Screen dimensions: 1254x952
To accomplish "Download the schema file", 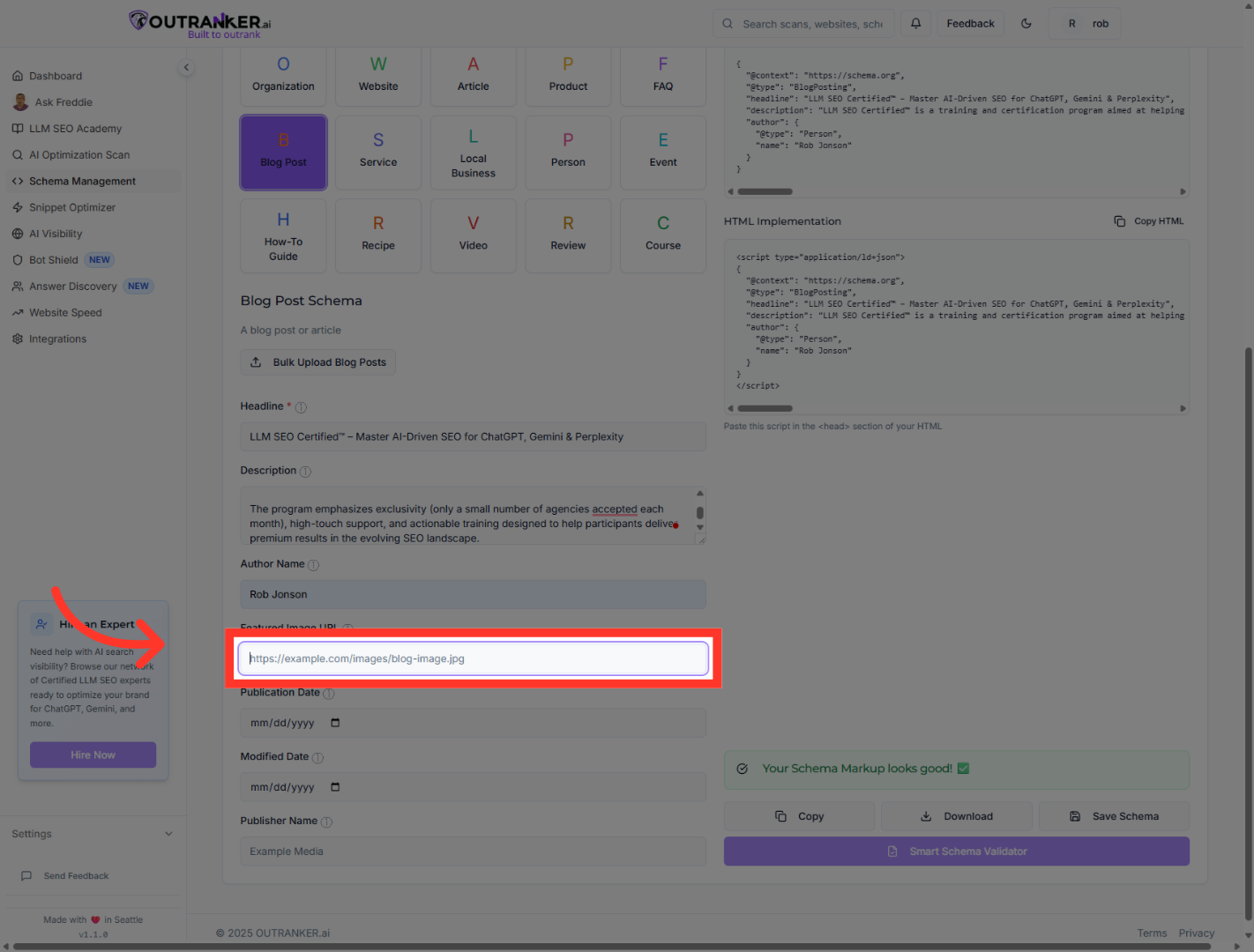I will (x=957, y=816).
